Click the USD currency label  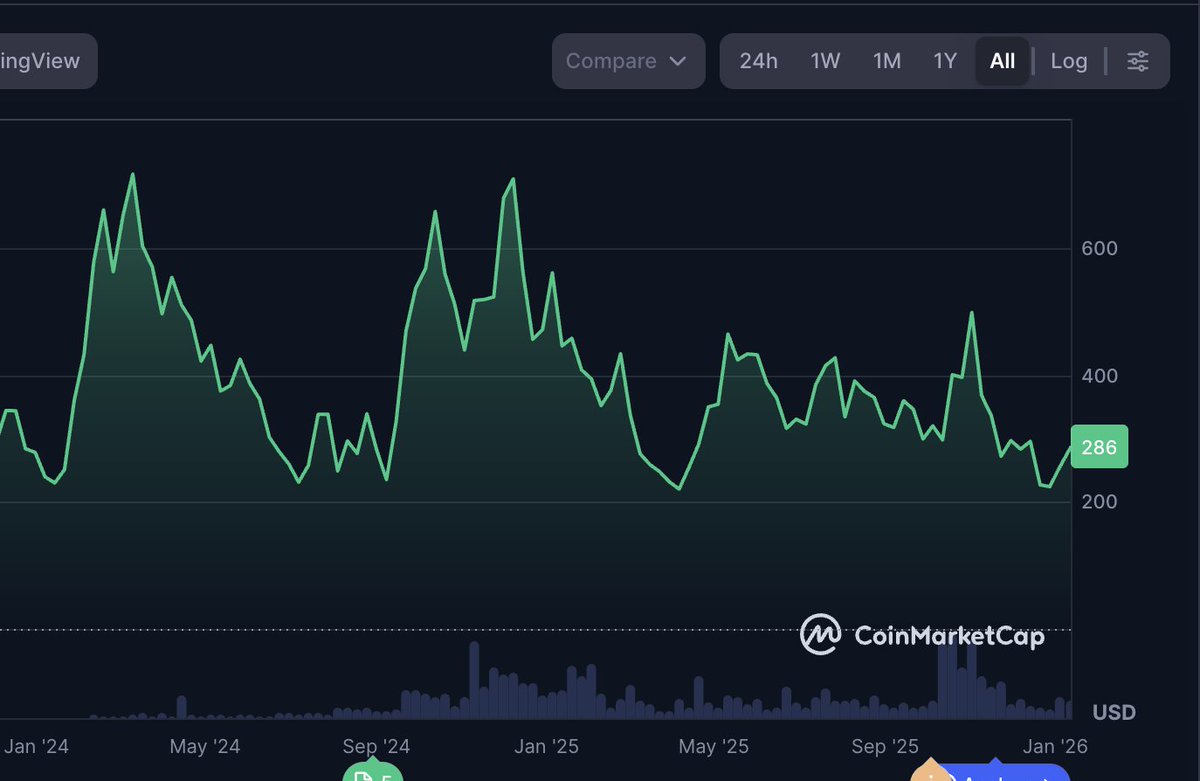(1114, 712)
